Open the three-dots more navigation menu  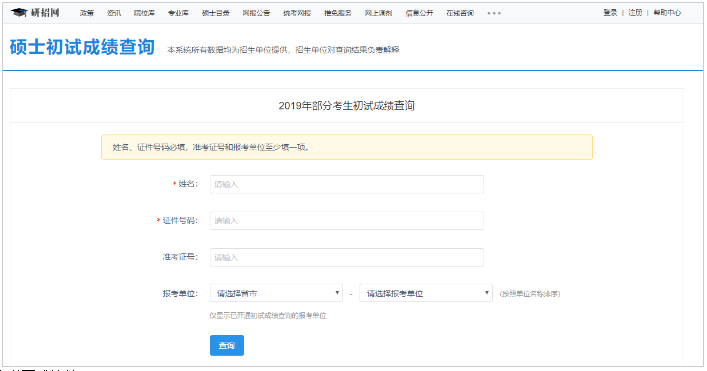coord(494,14)
